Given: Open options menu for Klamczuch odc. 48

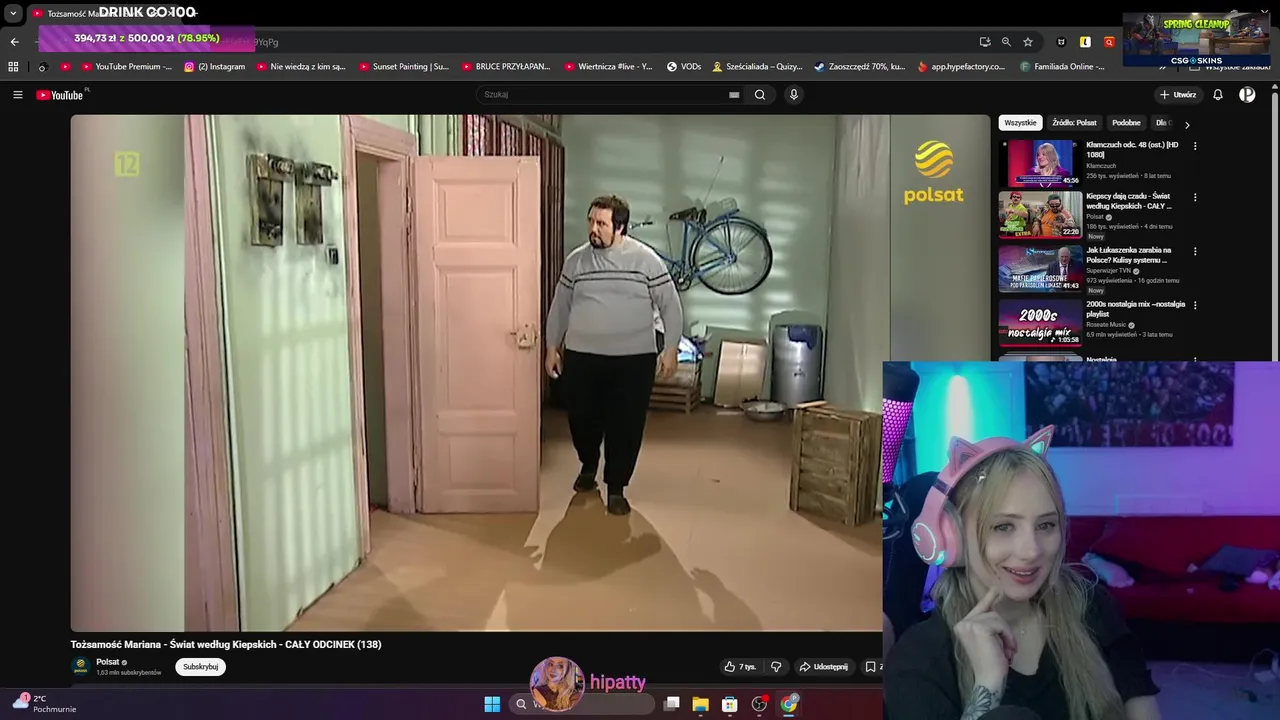Looking at the screenshot, I should click(1195, 146).
